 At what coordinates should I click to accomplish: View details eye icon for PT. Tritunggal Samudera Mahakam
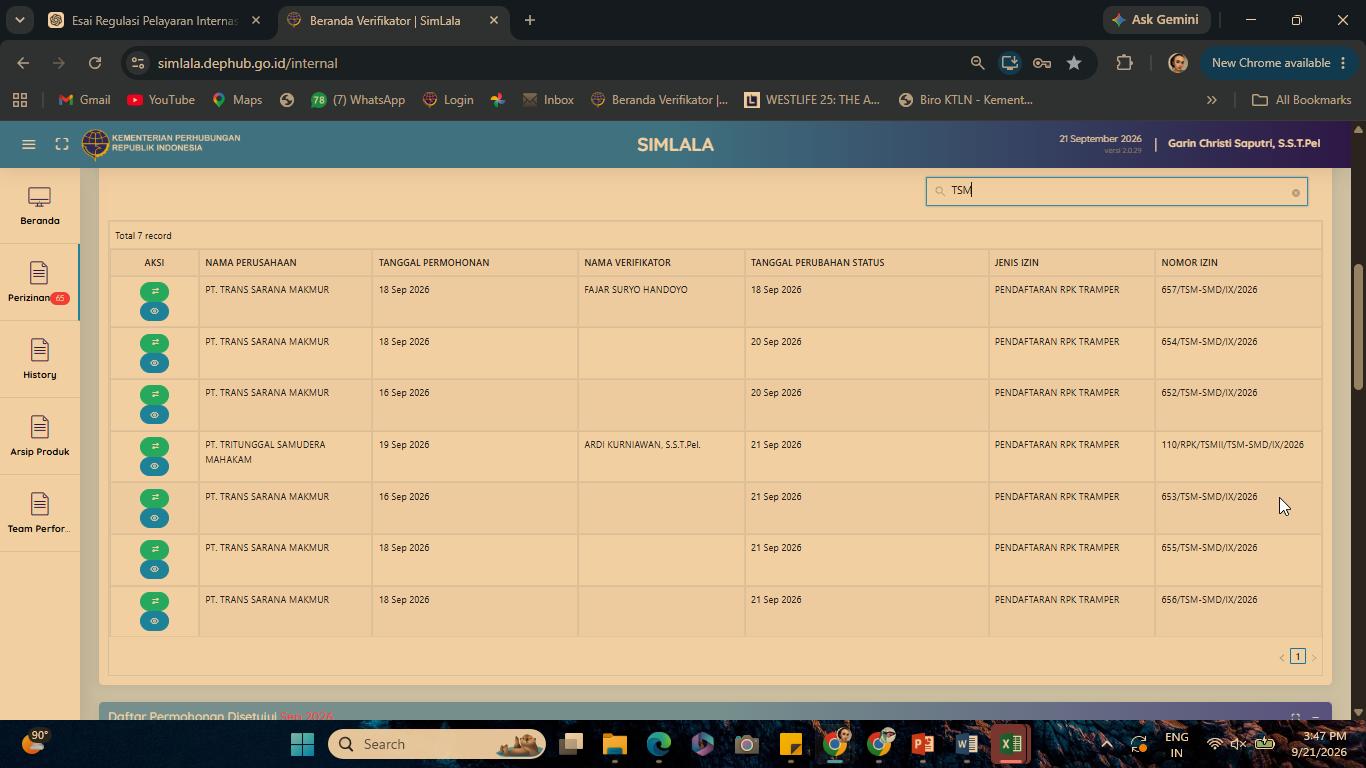154,466
